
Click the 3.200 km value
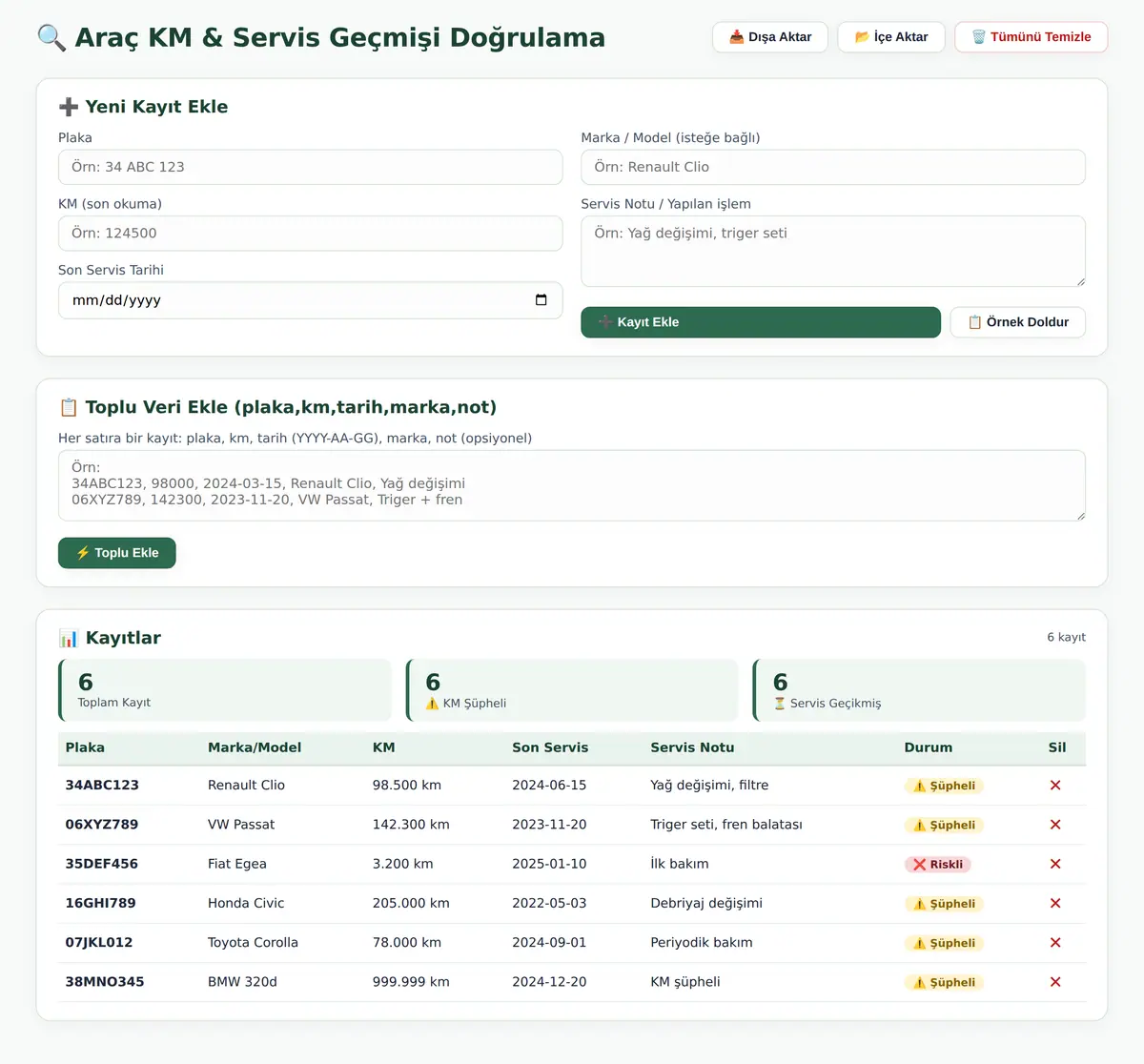402,864
